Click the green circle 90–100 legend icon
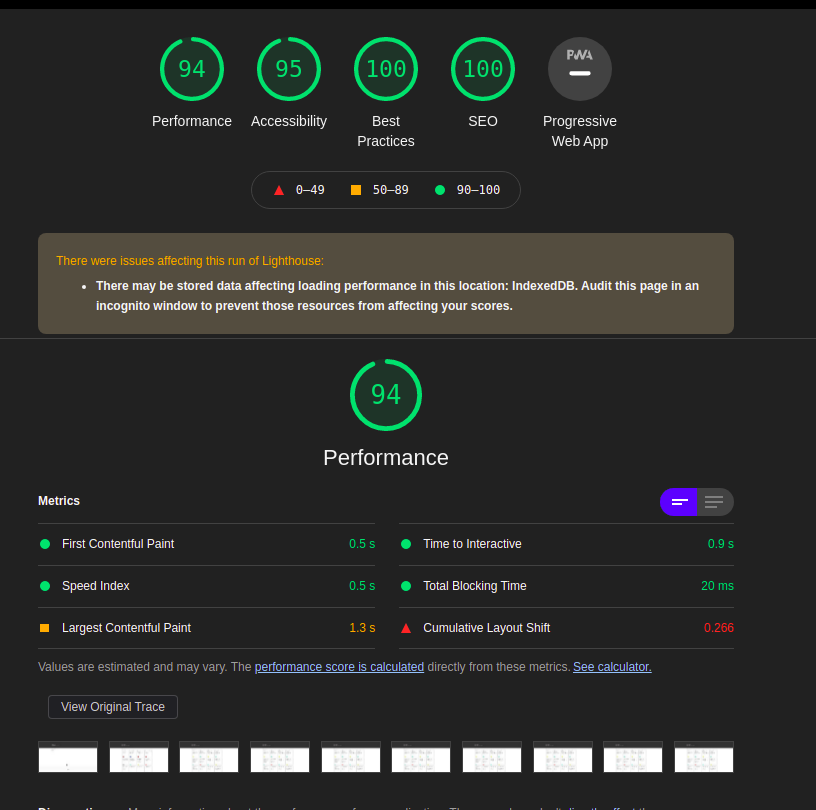 coord(440,190)
